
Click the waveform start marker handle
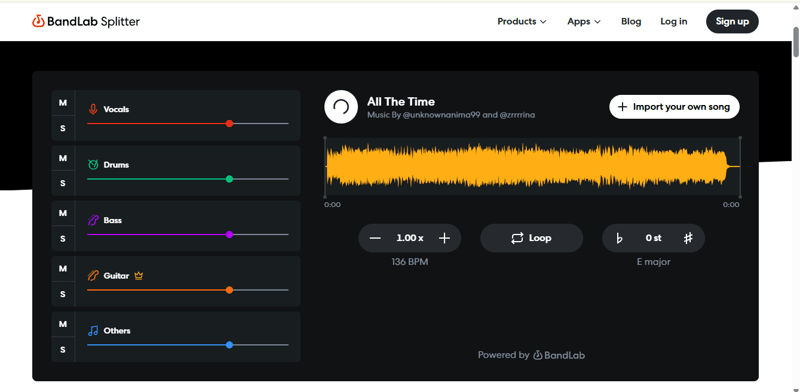(x=325, y=167)
